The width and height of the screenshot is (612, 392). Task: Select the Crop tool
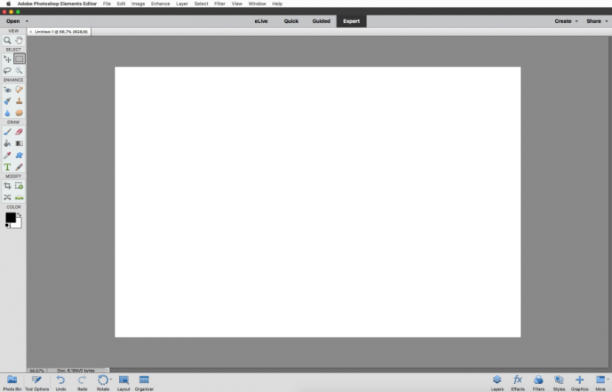[x=7, y=186]
